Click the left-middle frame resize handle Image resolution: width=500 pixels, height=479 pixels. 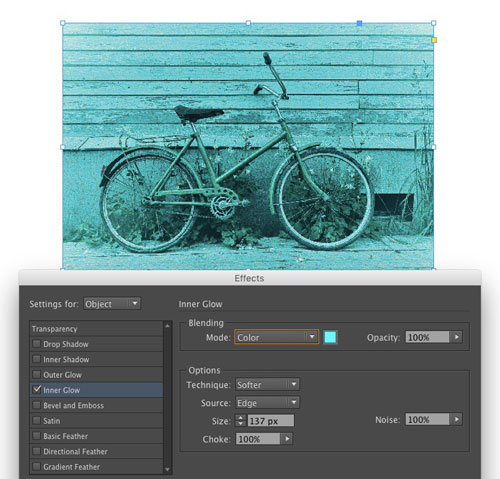click(63, 147)
